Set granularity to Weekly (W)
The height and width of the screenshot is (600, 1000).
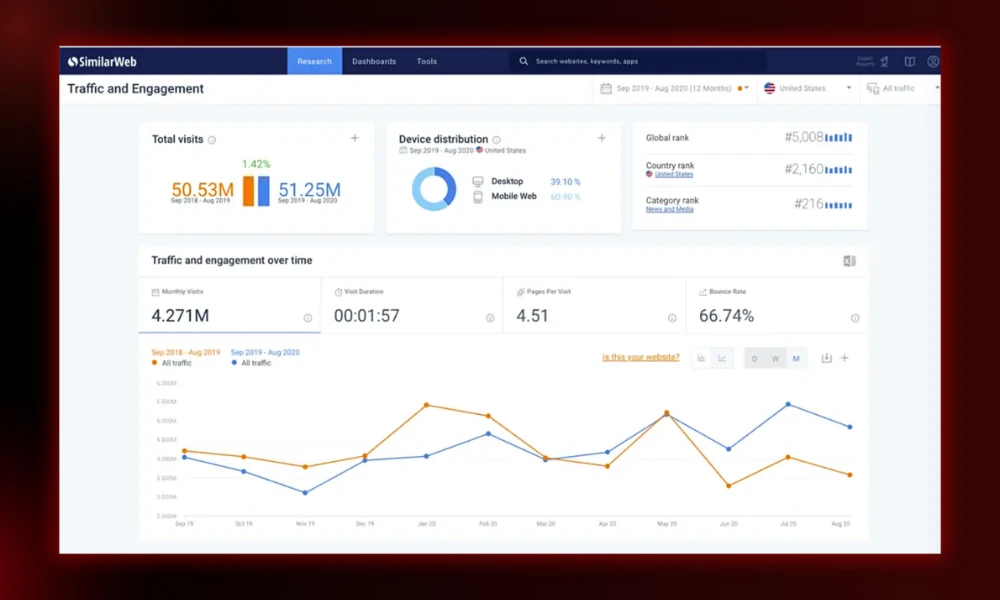tap(776, 358)
